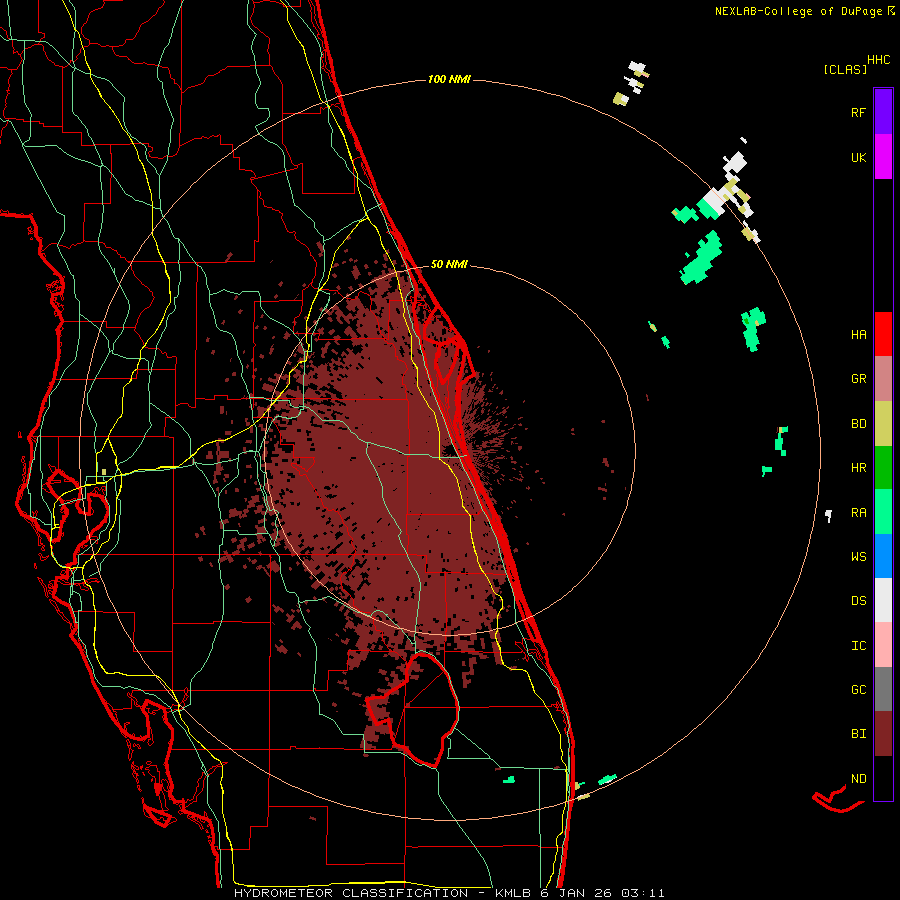Click the HR dark green legend swatch
900x900 pixels.
[883, 468]
